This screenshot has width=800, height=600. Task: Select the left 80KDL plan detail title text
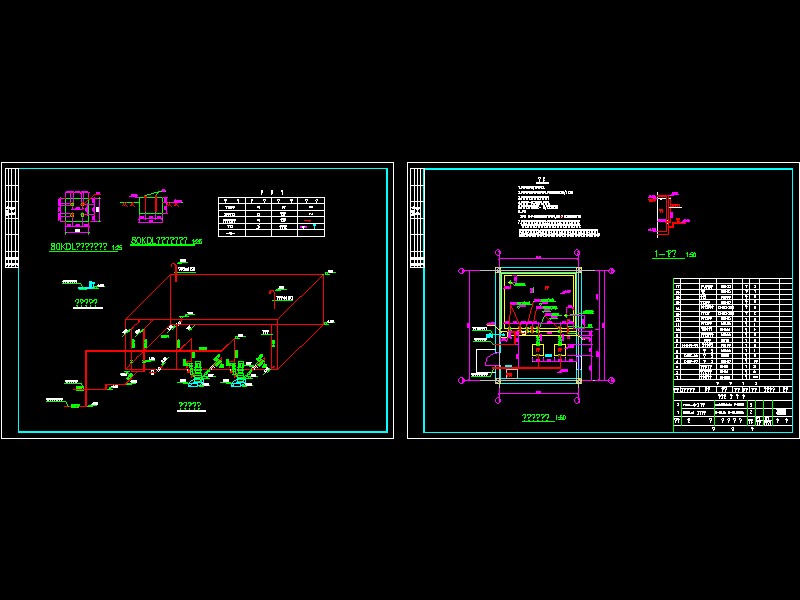click(x=86, y=246)
